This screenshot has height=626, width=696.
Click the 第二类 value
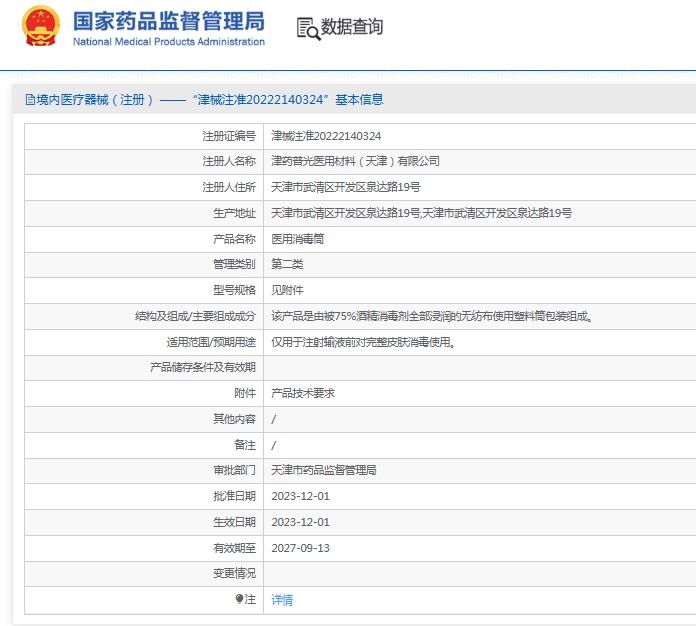click(287, 264)
